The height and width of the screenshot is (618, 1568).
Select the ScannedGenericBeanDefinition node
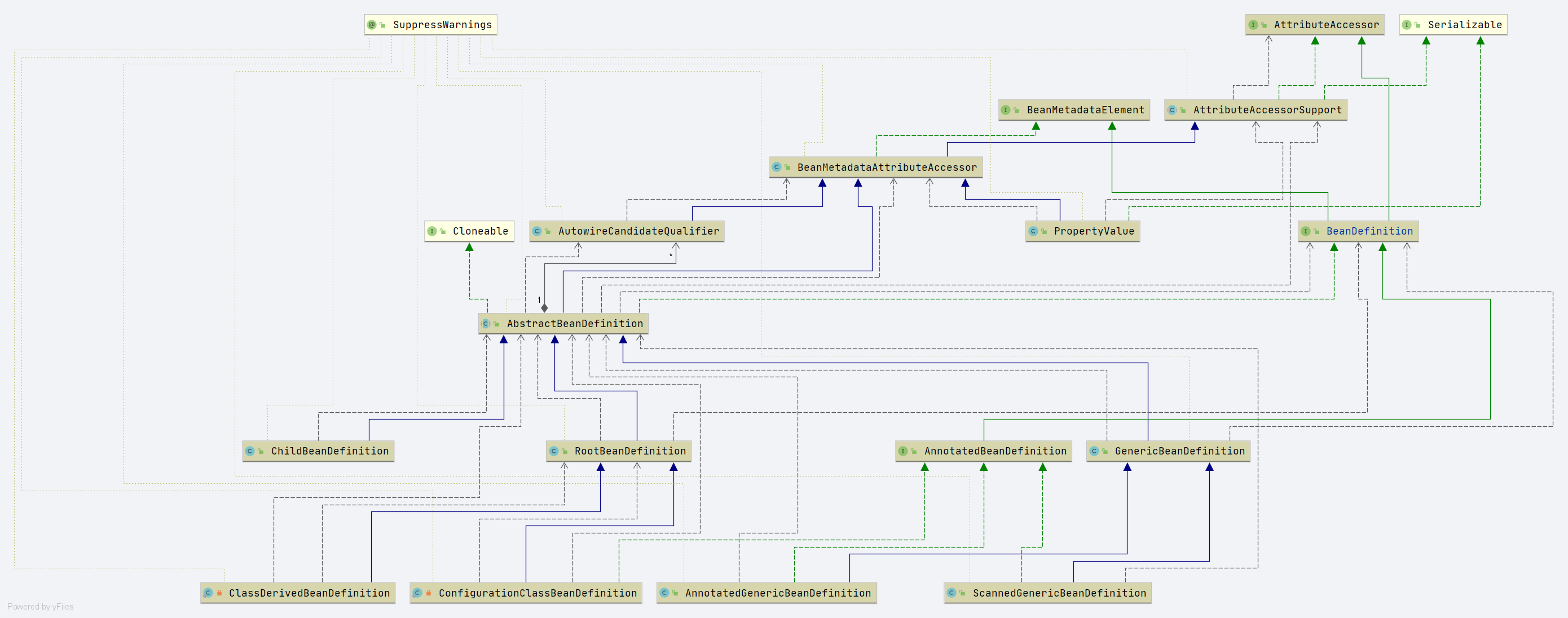tap(1059, 593)
